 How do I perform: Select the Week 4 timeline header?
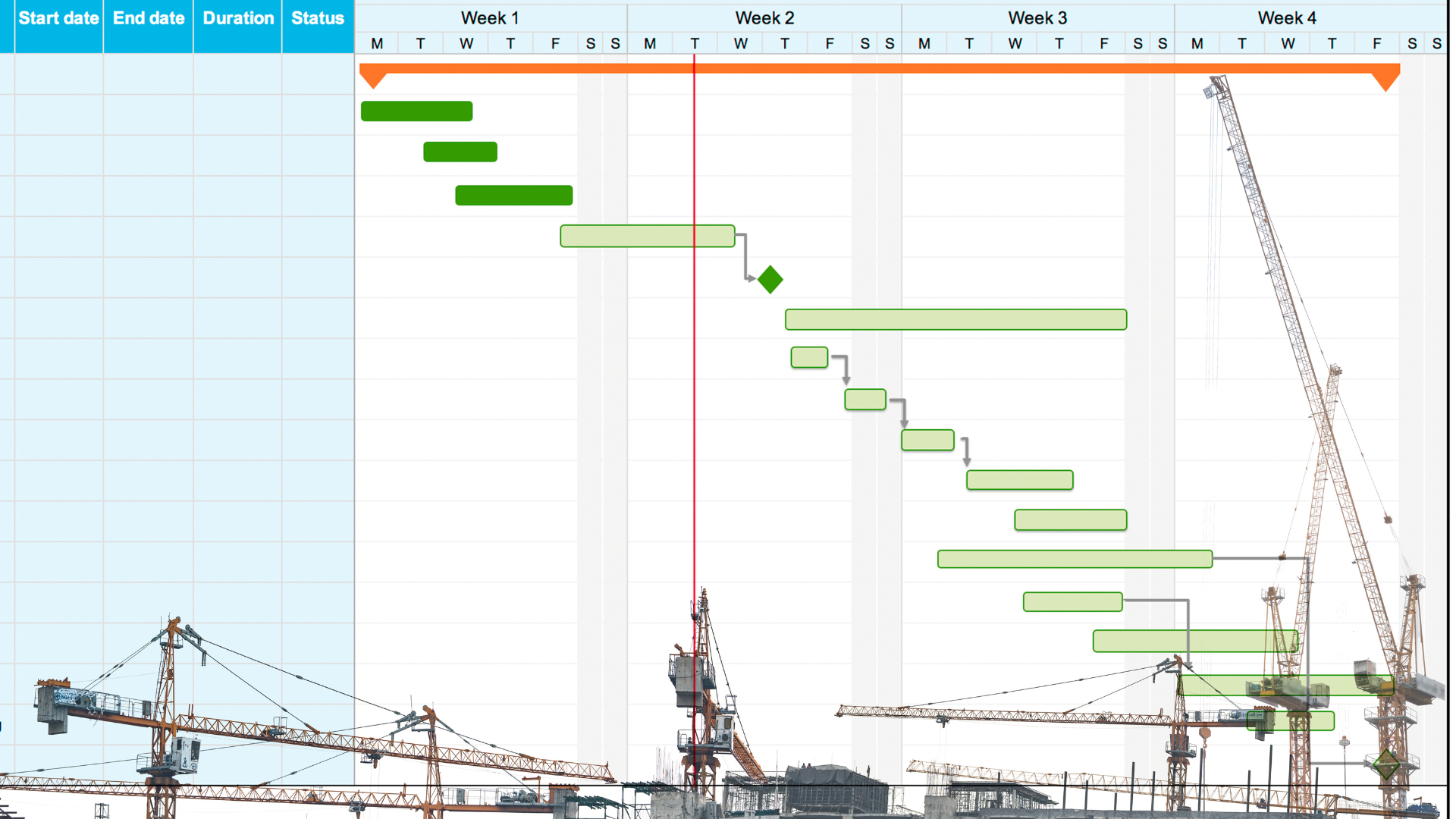[x=1287, y=18]
